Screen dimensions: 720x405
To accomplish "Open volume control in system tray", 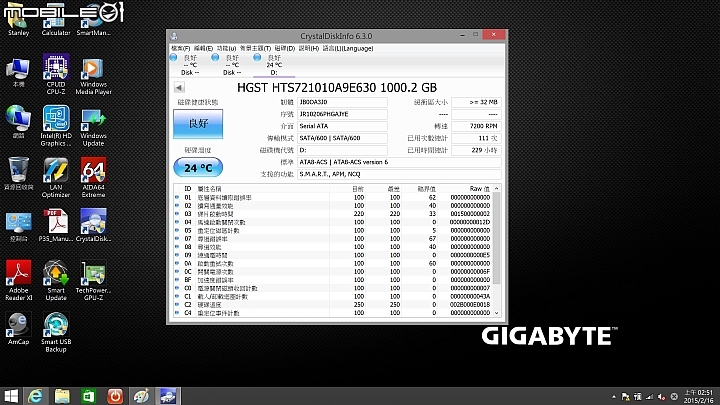I will pyautogui.click(x=661, y=397).
